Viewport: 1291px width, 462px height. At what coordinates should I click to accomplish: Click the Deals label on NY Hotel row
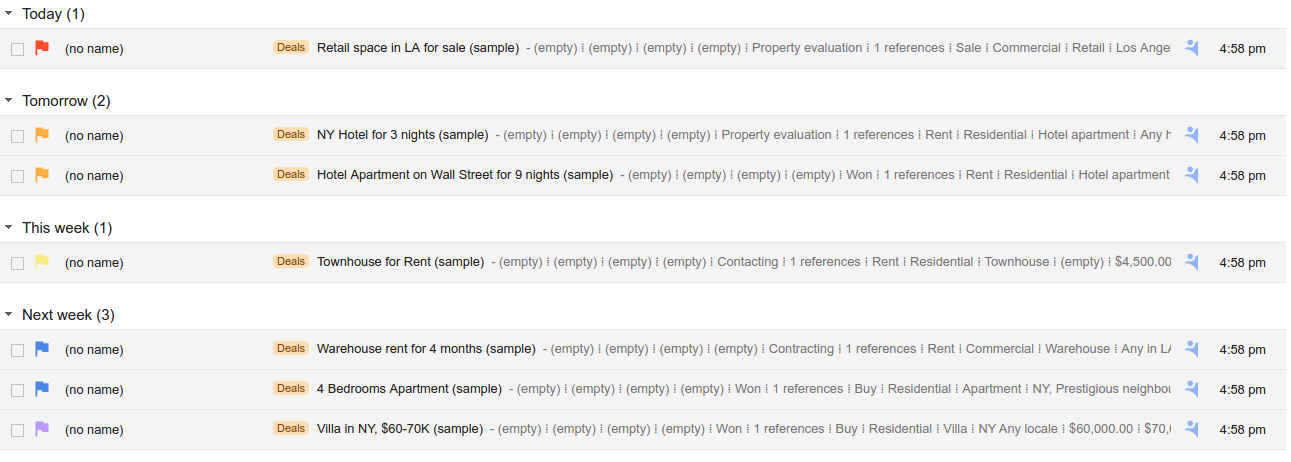291,134
